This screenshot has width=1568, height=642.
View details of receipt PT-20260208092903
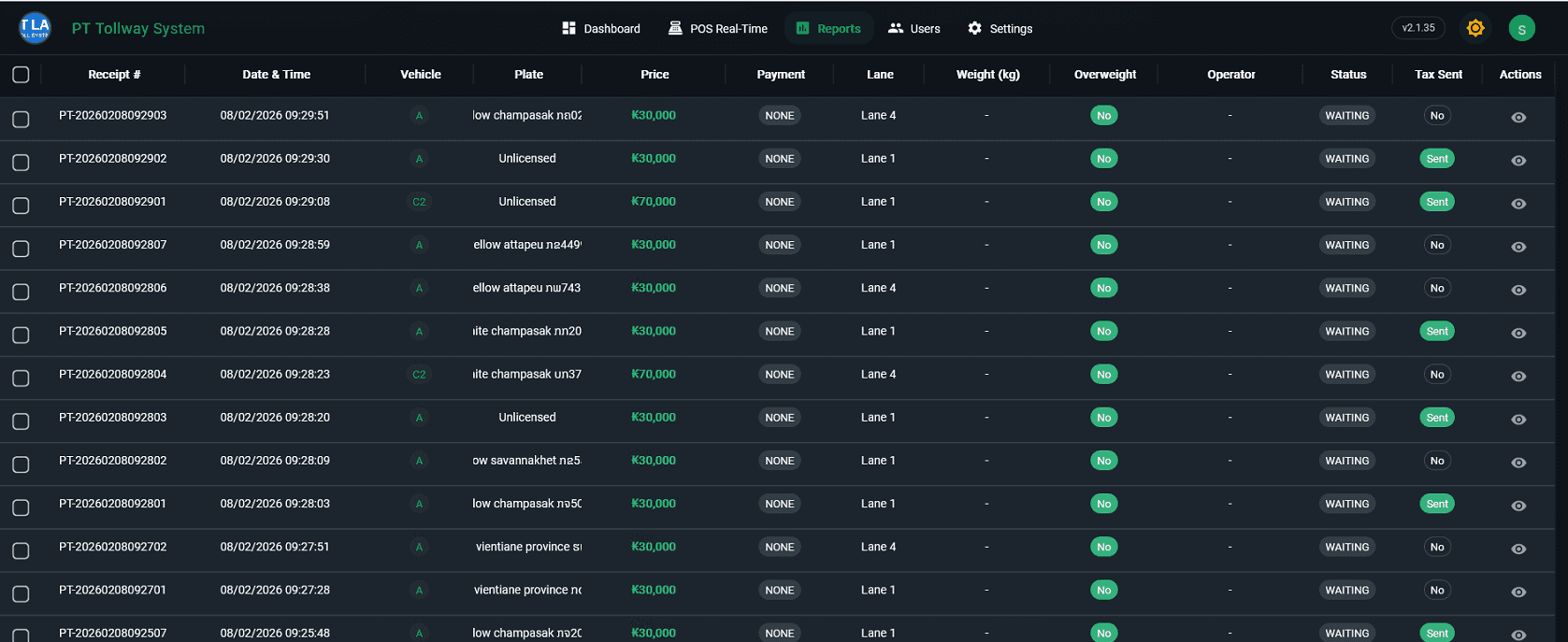pos(1518,118)
